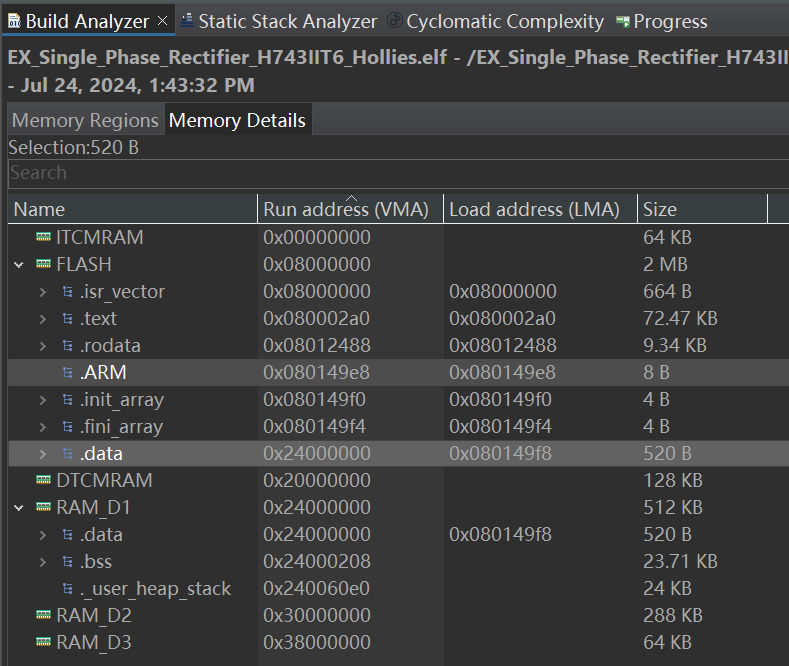Close the Build Analyzer tab
Screen dimensions: 789x666
pos(163,21)
